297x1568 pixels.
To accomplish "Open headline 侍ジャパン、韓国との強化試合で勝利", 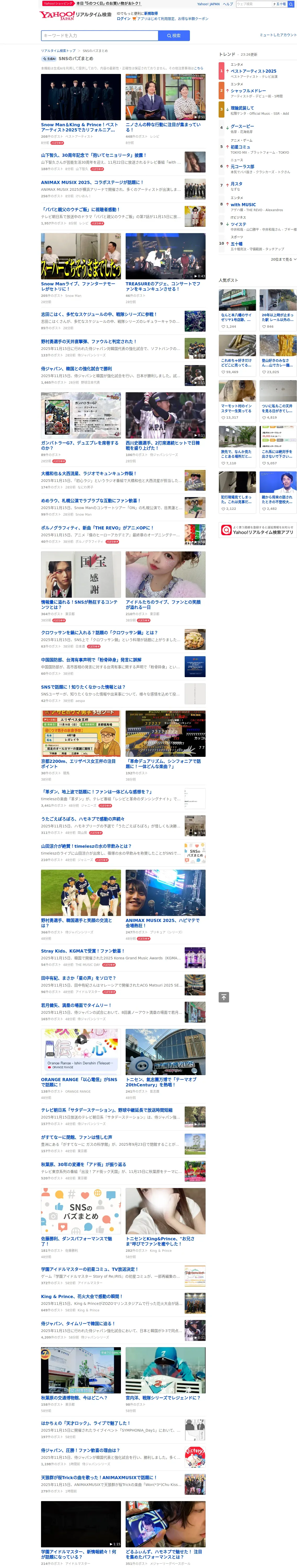I will 76,369.
